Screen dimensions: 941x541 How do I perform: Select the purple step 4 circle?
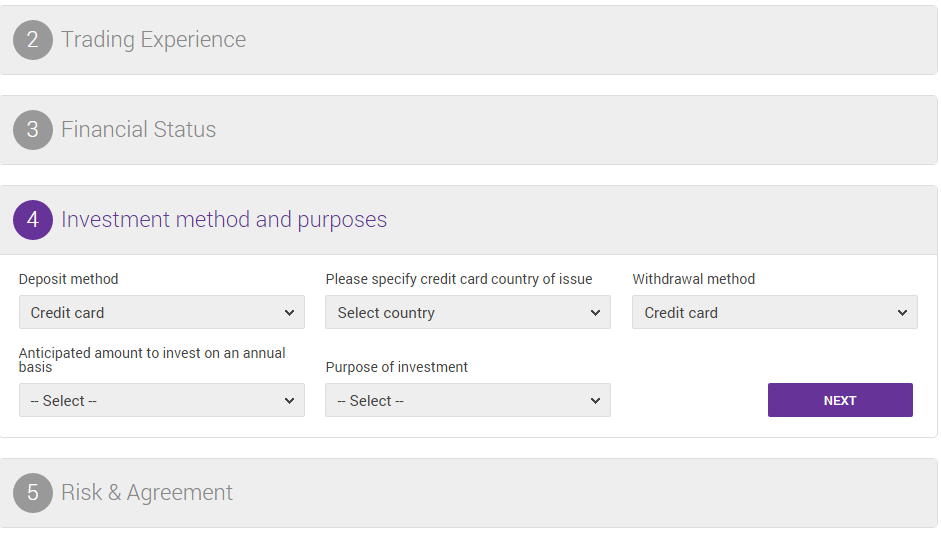click(x=33, y=220)
